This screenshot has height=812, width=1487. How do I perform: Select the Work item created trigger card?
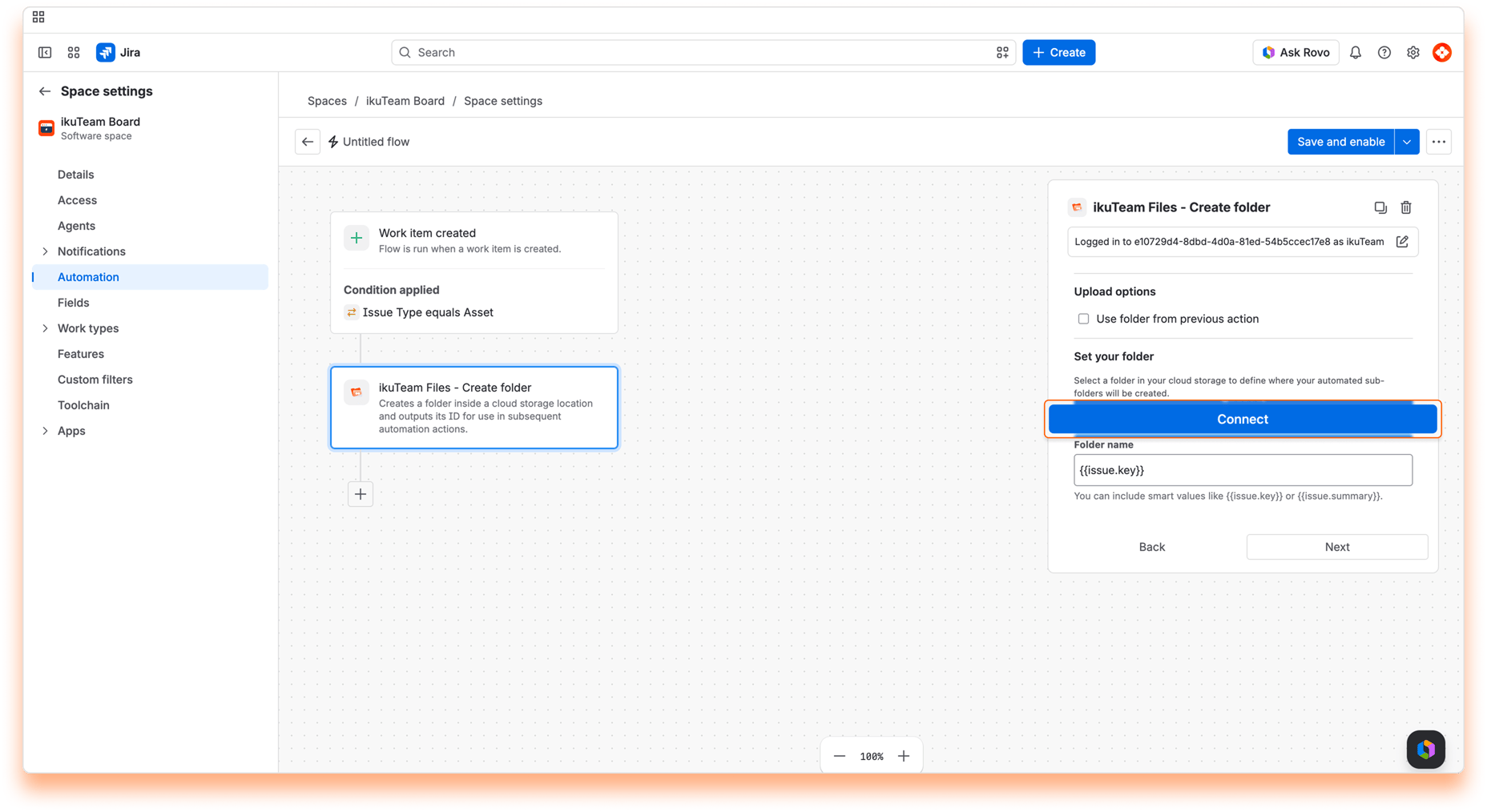coord(474,272)
